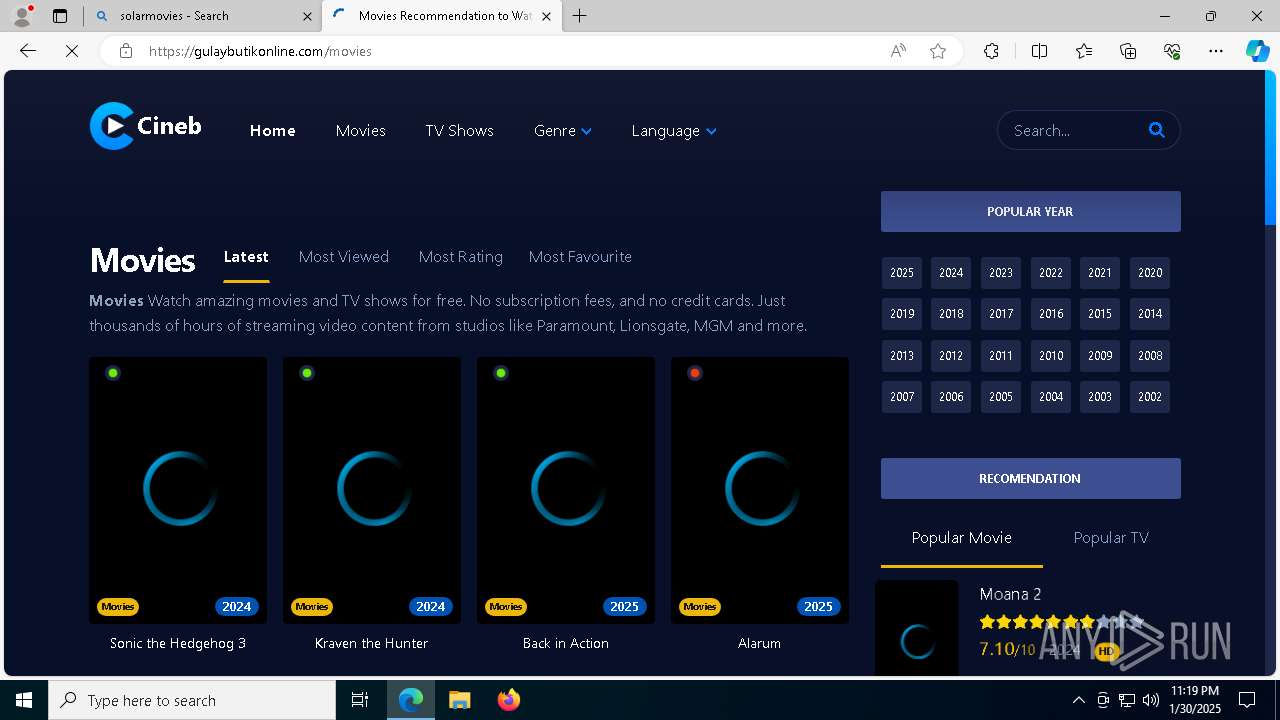Select the Most Rating tab

click(461, 257)
